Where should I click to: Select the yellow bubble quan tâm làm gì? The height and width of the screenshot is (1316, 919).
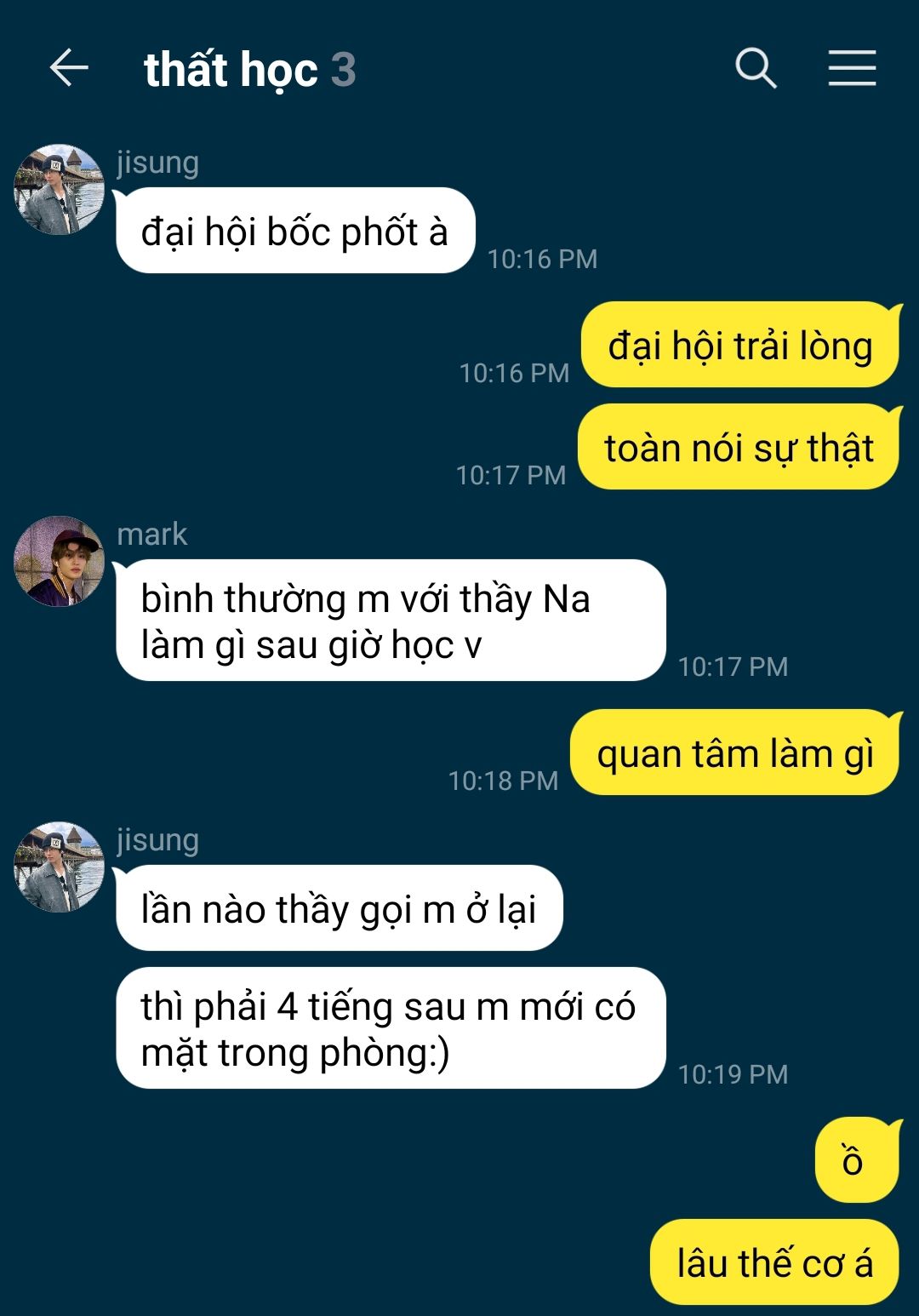point(735,752)
